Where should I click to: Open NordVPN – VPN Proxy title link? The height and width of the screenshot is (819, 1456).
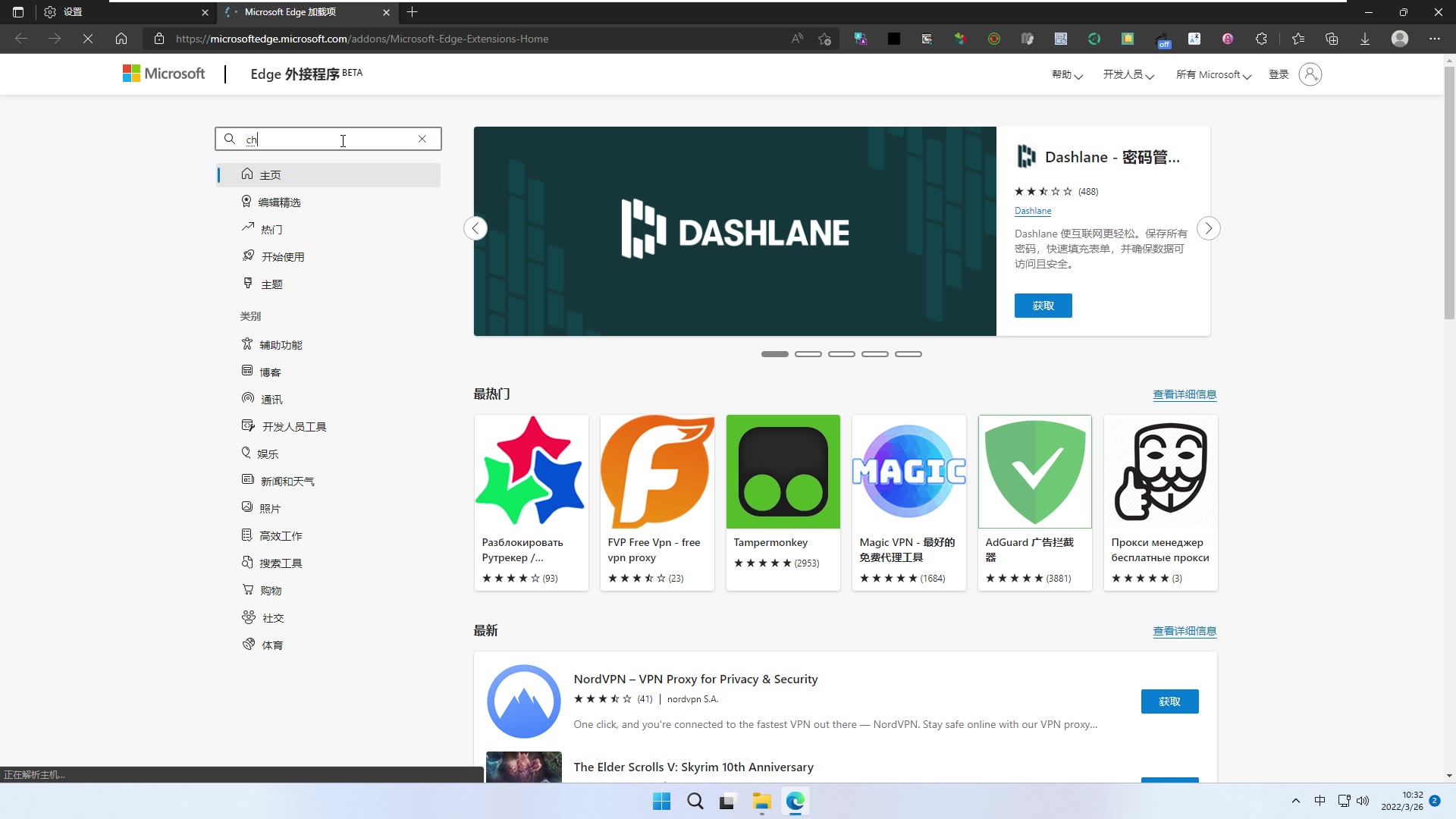pos(695,679)
